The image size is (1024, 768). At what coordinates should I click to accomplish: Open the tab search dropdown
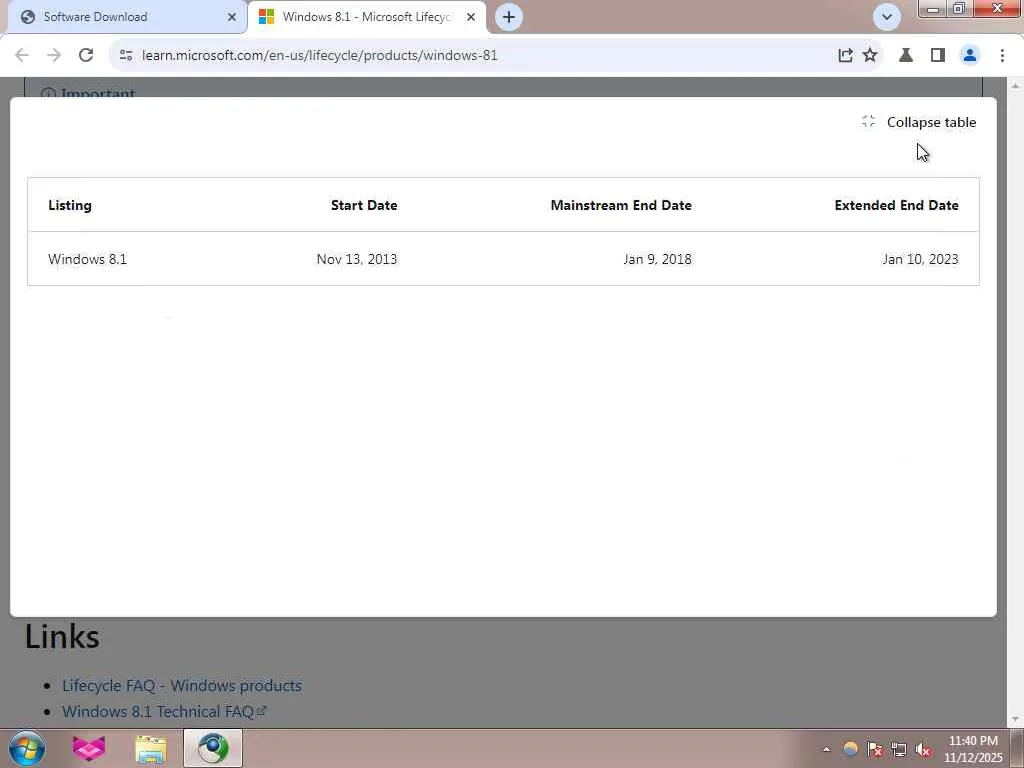click(x=887, y=17)
